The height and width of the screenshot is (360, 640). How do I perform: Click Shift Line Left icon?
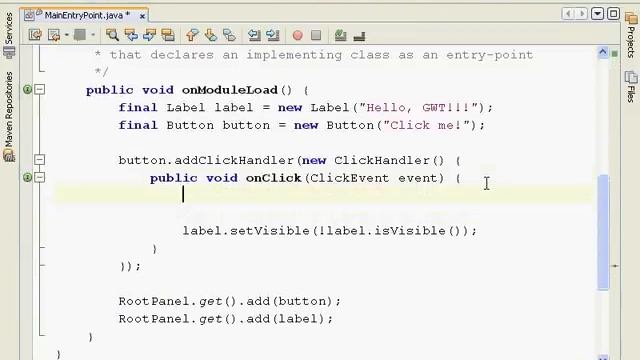(254, 35)
